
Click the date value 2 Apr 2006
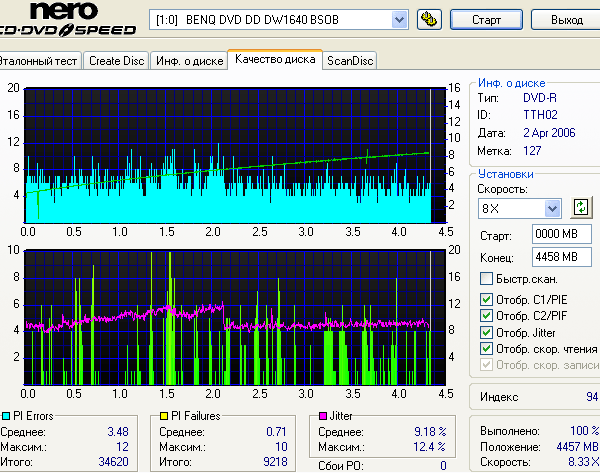coord(549,133)
